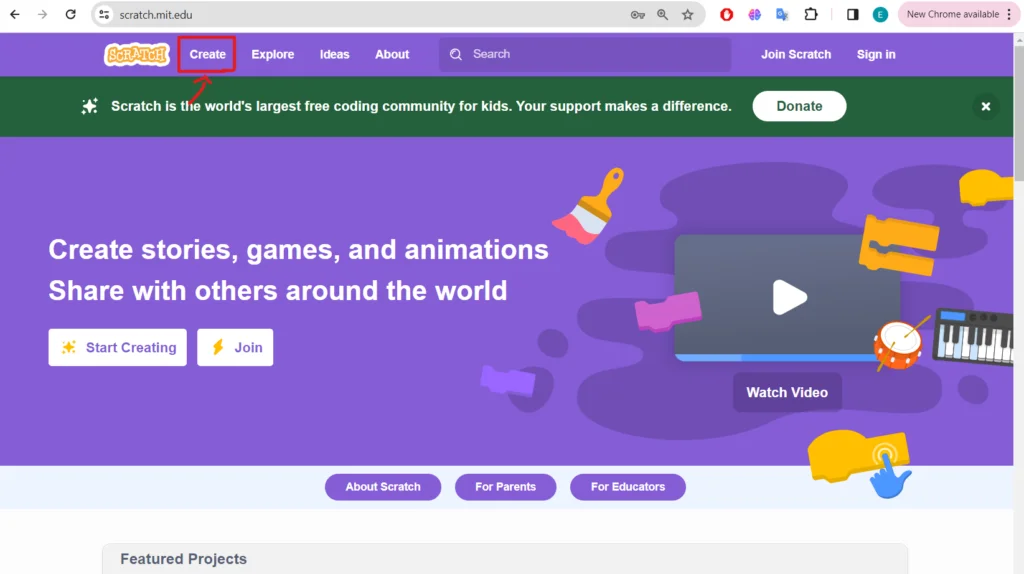Toggle the browser side panel
This screenshot has height=574, width=1024.
(x=852, y=14)
